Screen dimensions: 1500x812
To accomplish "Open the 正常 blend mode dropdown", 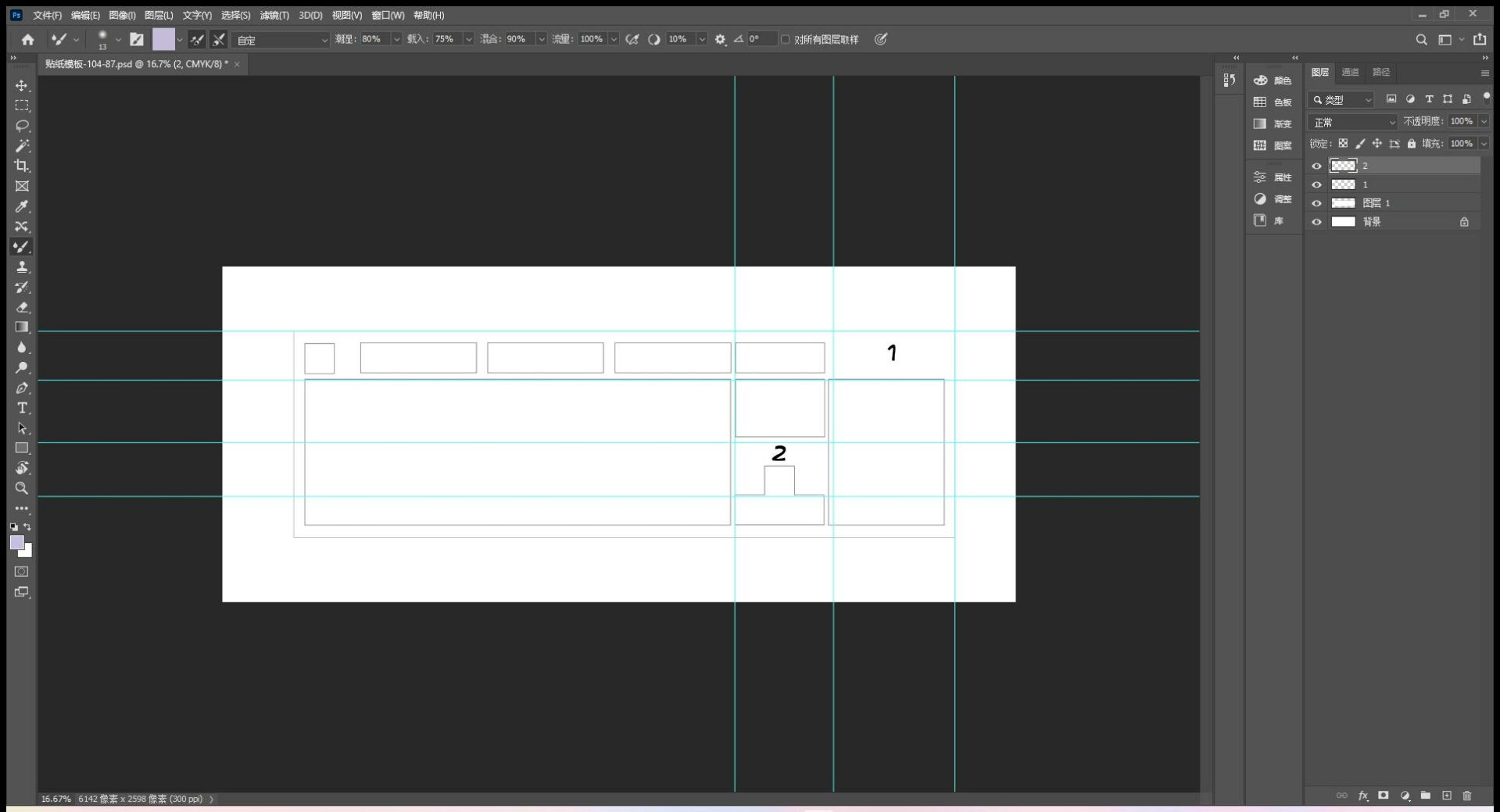I will pos(1353,123).
